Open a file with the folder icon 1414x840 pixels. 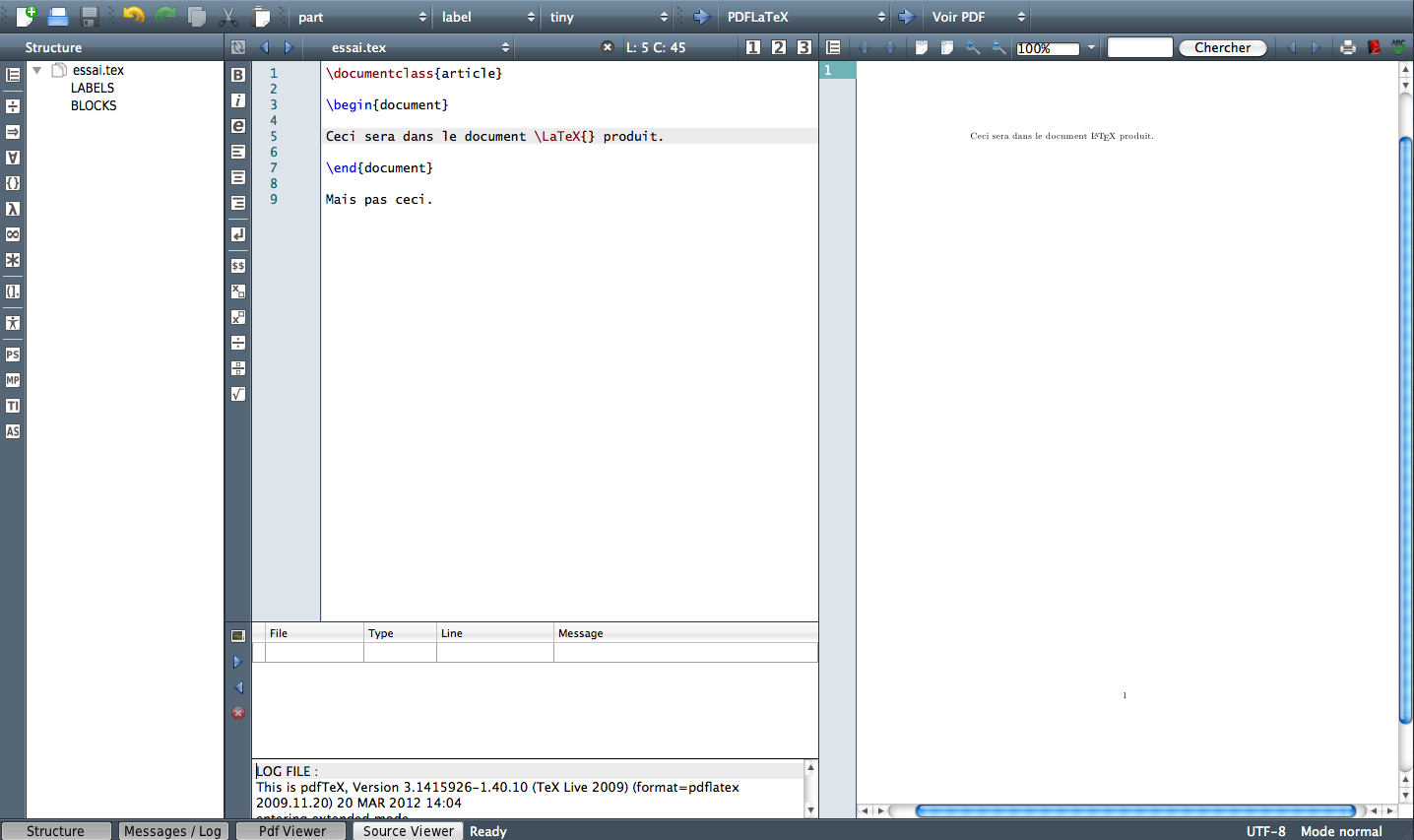58,17
